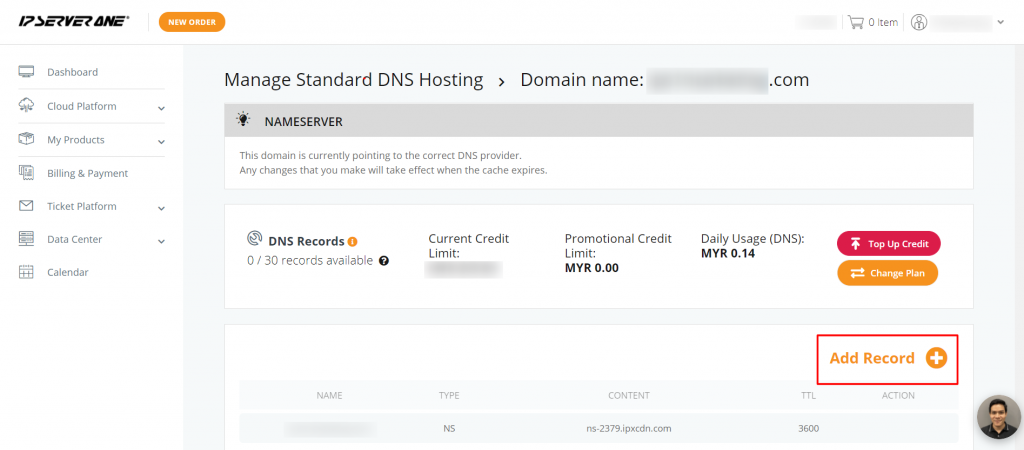Click the Top Up Credit button
Viewport: 1024px width, 450px height.
[x=889, y=244]
